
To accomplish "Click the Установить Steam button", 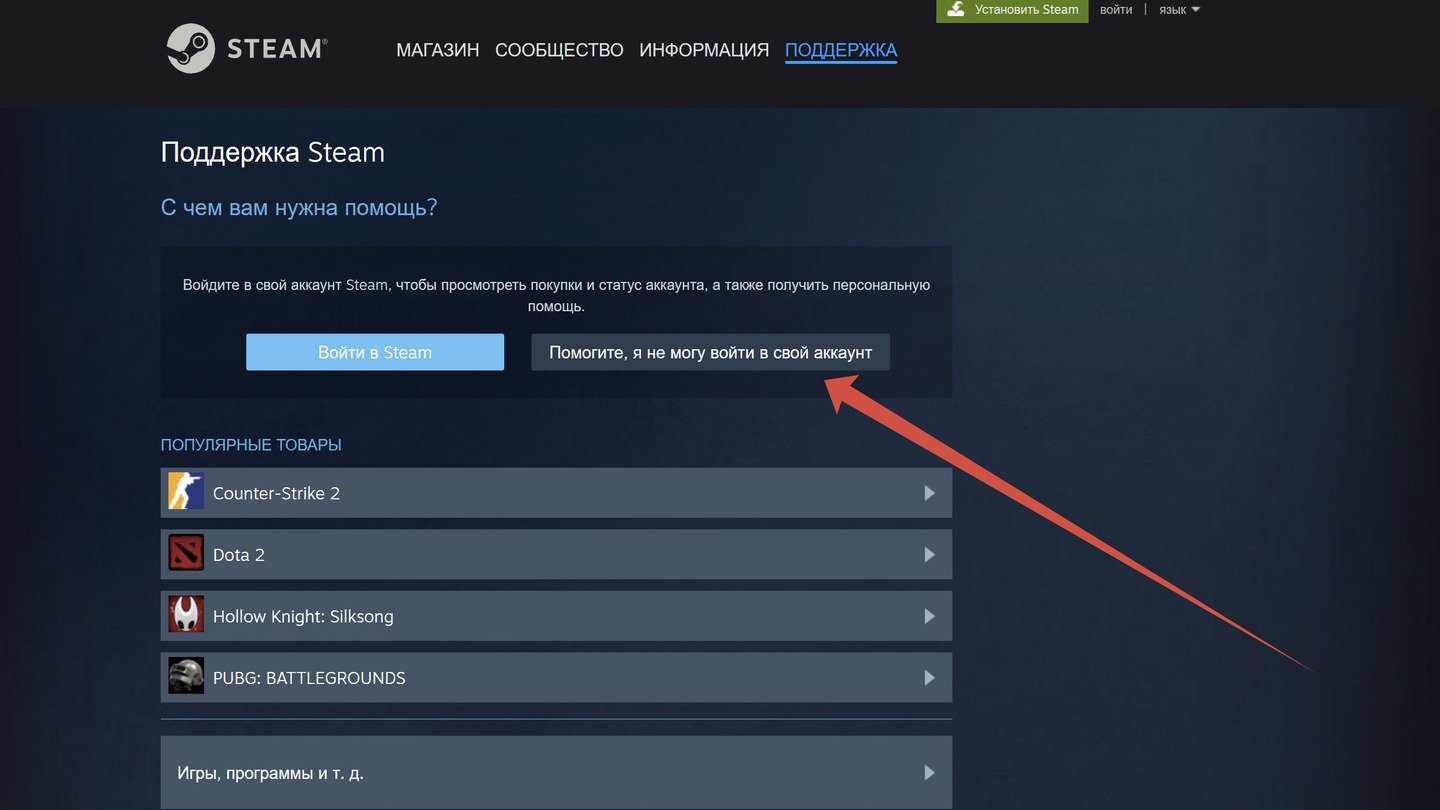I will tap(1012, 10).
